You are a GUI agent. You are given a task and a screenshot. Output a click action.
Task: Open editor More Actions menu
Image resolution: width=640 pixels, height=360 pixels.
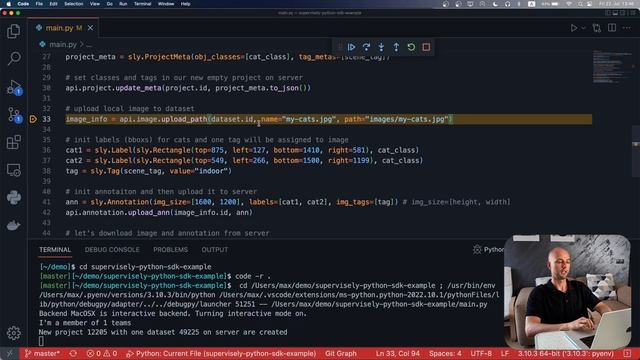click(x=627, y=28)
